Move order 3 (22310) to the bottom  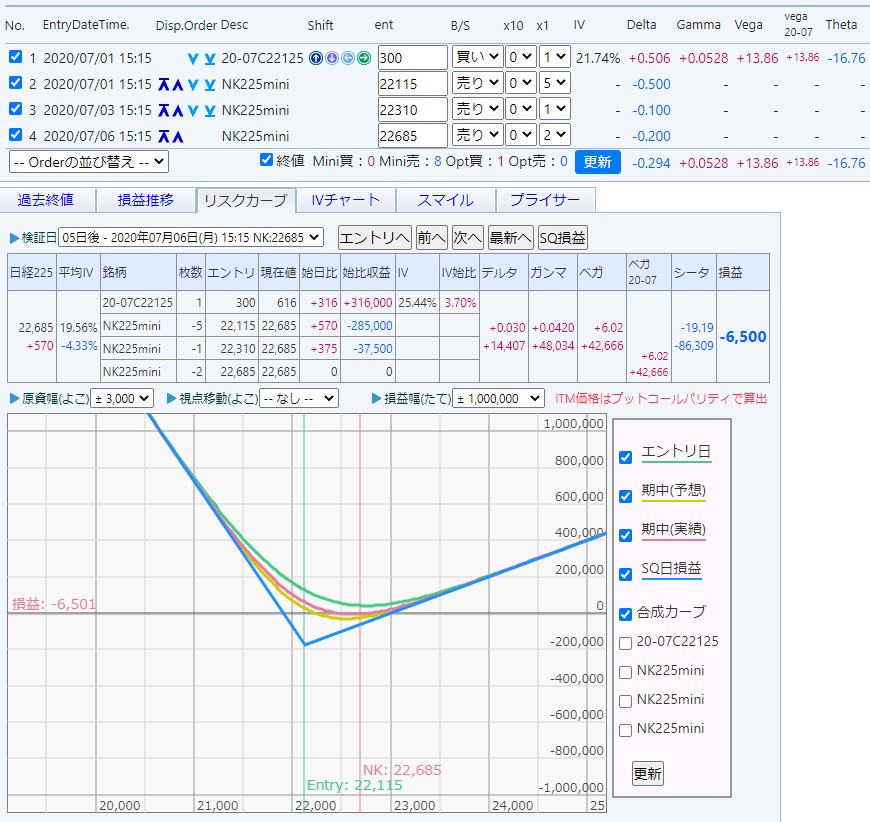[x=210, y=110]
